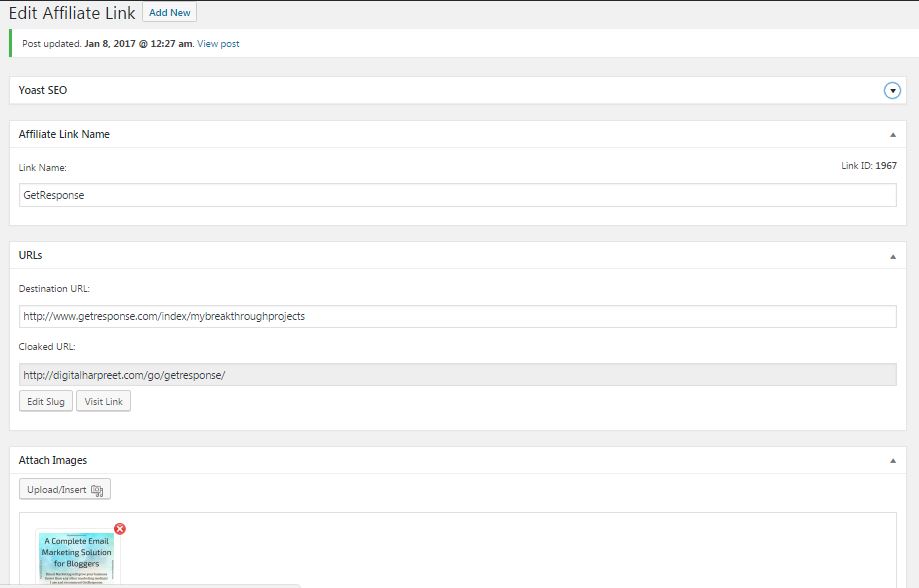Click the Destination URL label

(54, 288)
